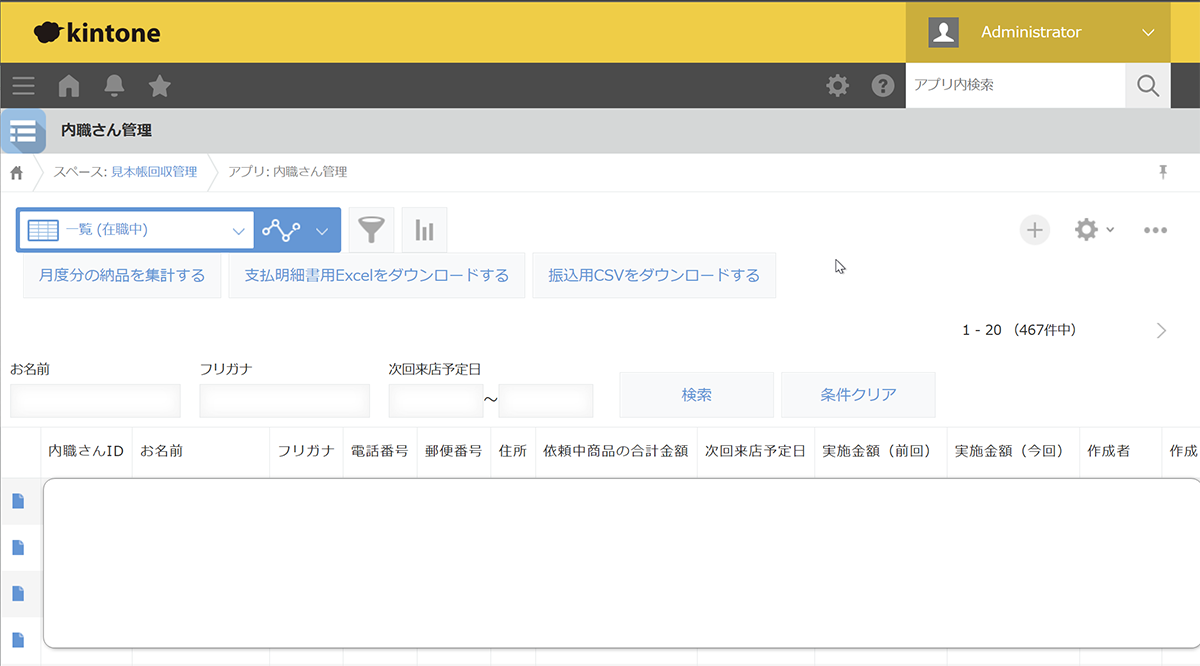Image resolution: width=1200 pixels, height=666 pixels.
Task: Click 振込用CSVをダウンロードする button
Action: click(x=654, y=275)
